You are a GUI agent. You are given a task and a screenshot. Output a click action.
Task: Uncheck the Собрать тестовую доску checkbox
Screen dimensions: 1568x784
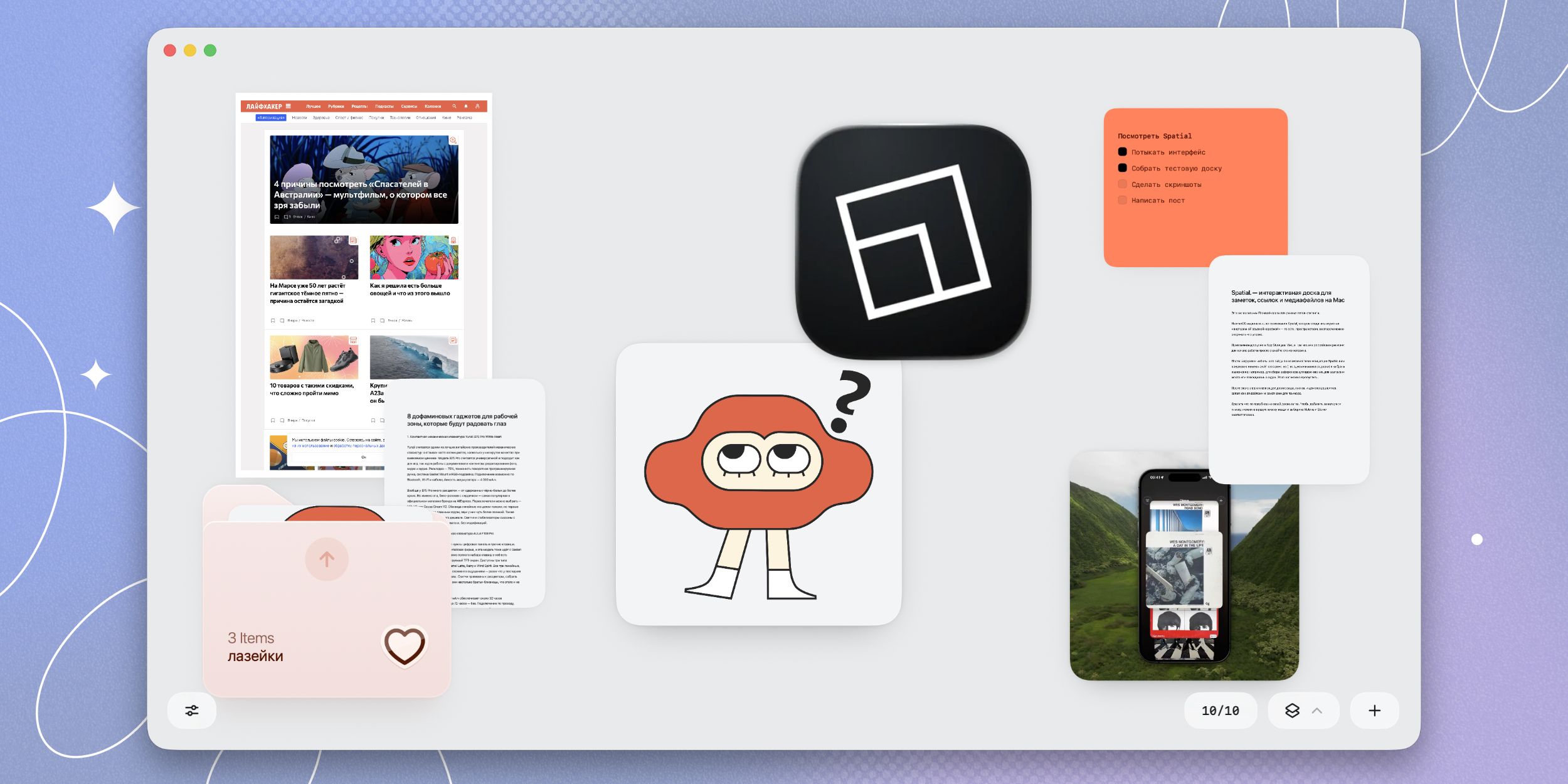[x=1122, y=168]
